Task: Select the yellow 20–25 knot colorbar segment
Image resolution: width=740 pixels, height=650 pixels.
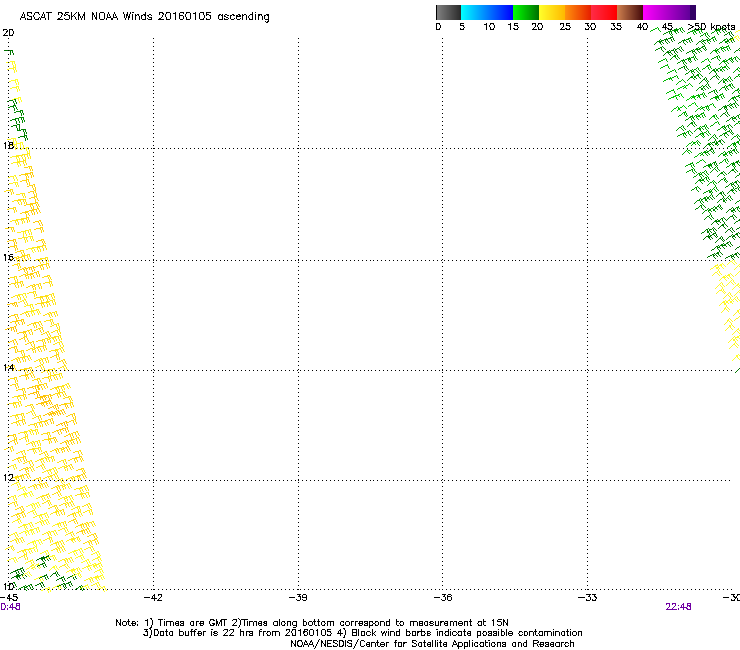Action: click(552, 12)
